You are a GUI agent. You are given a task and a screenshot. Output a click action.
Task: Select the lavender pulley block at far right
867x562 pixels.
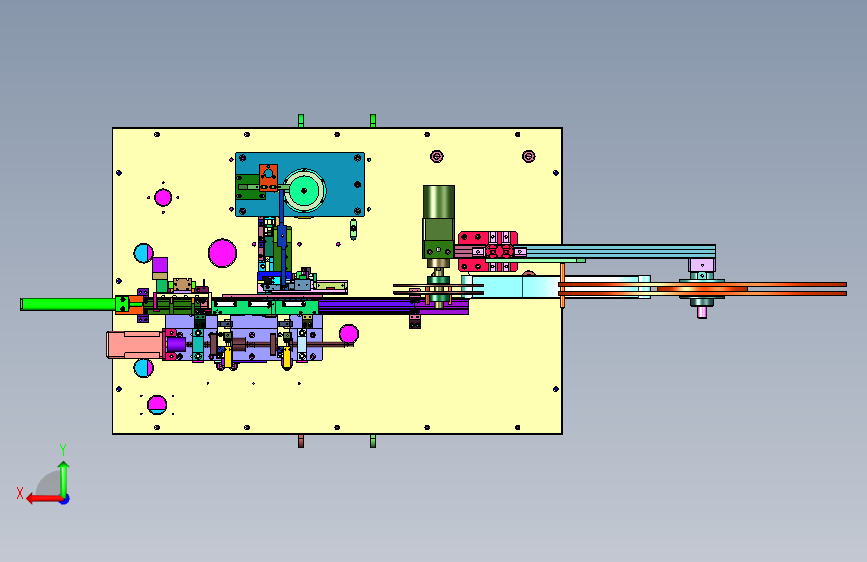702,266
